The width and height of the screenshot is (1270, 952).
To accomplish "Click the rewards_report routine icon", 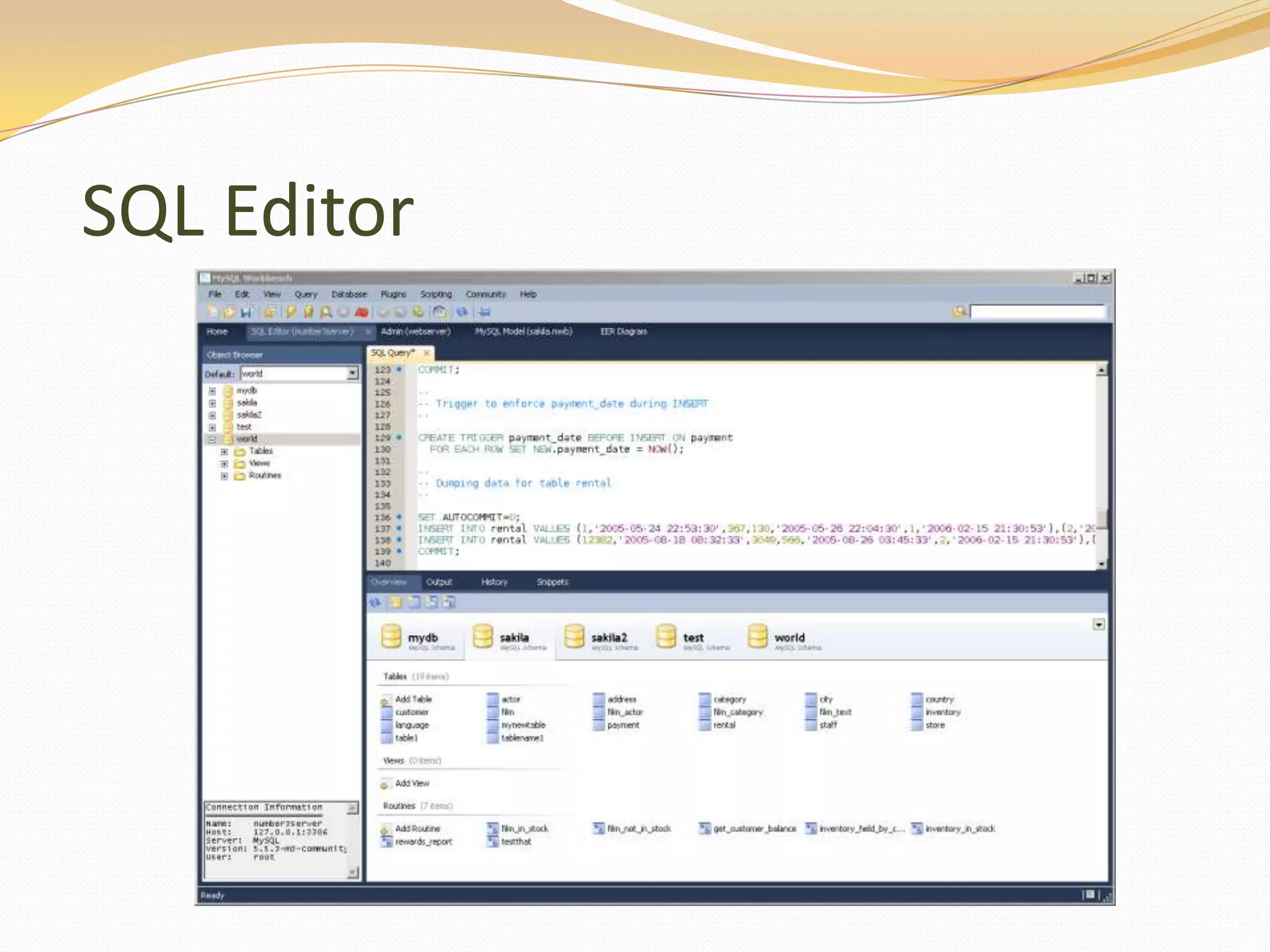I will 386,842.
